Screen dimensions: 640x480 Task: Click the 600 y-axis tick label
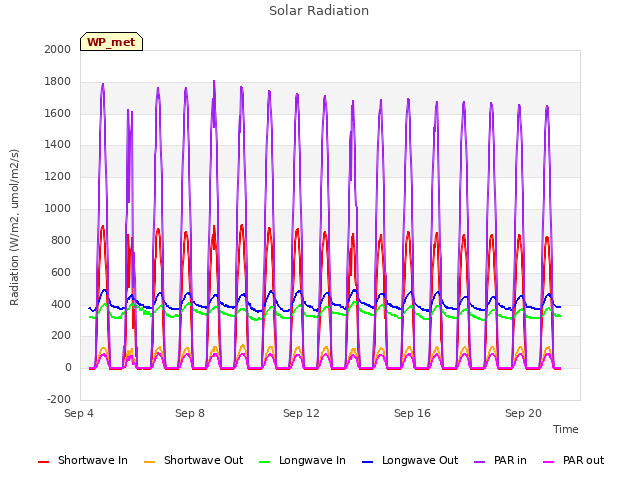click(x=61, y=272)
